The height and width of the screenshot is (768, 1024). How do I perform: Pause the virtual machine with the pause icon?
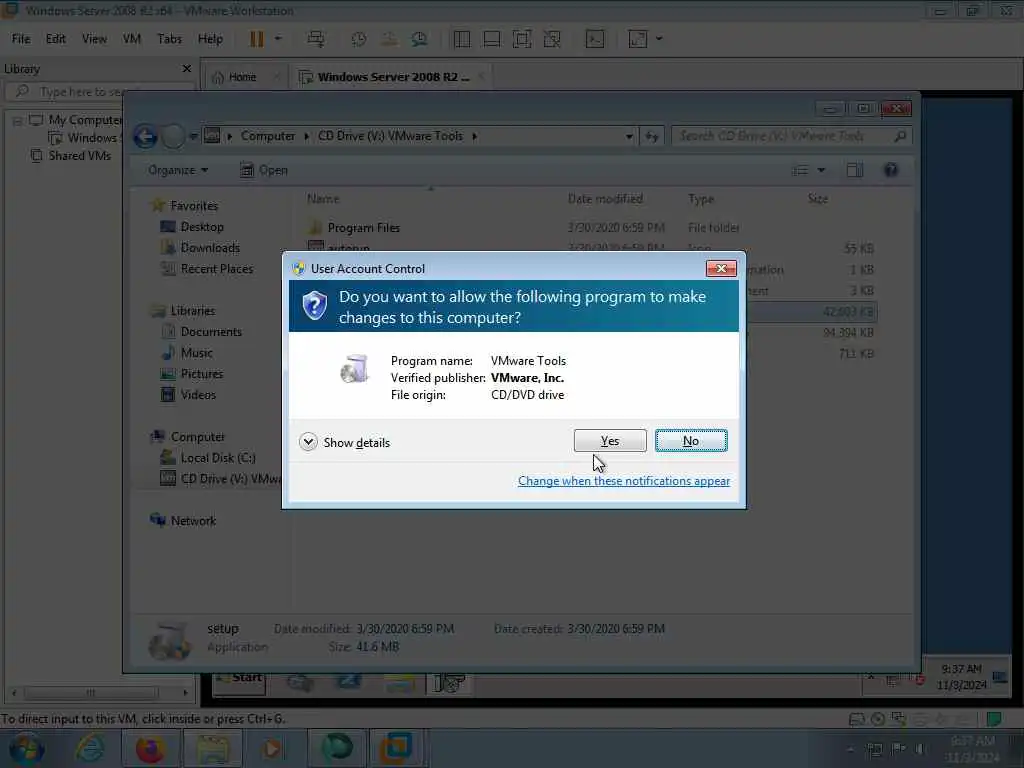pyautogui.click(x=257, y=39)
